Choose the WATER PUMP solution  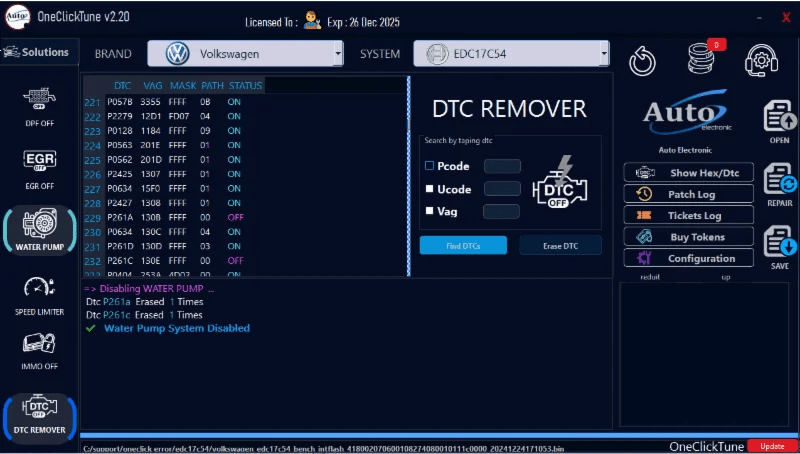[x=40, y=230]
